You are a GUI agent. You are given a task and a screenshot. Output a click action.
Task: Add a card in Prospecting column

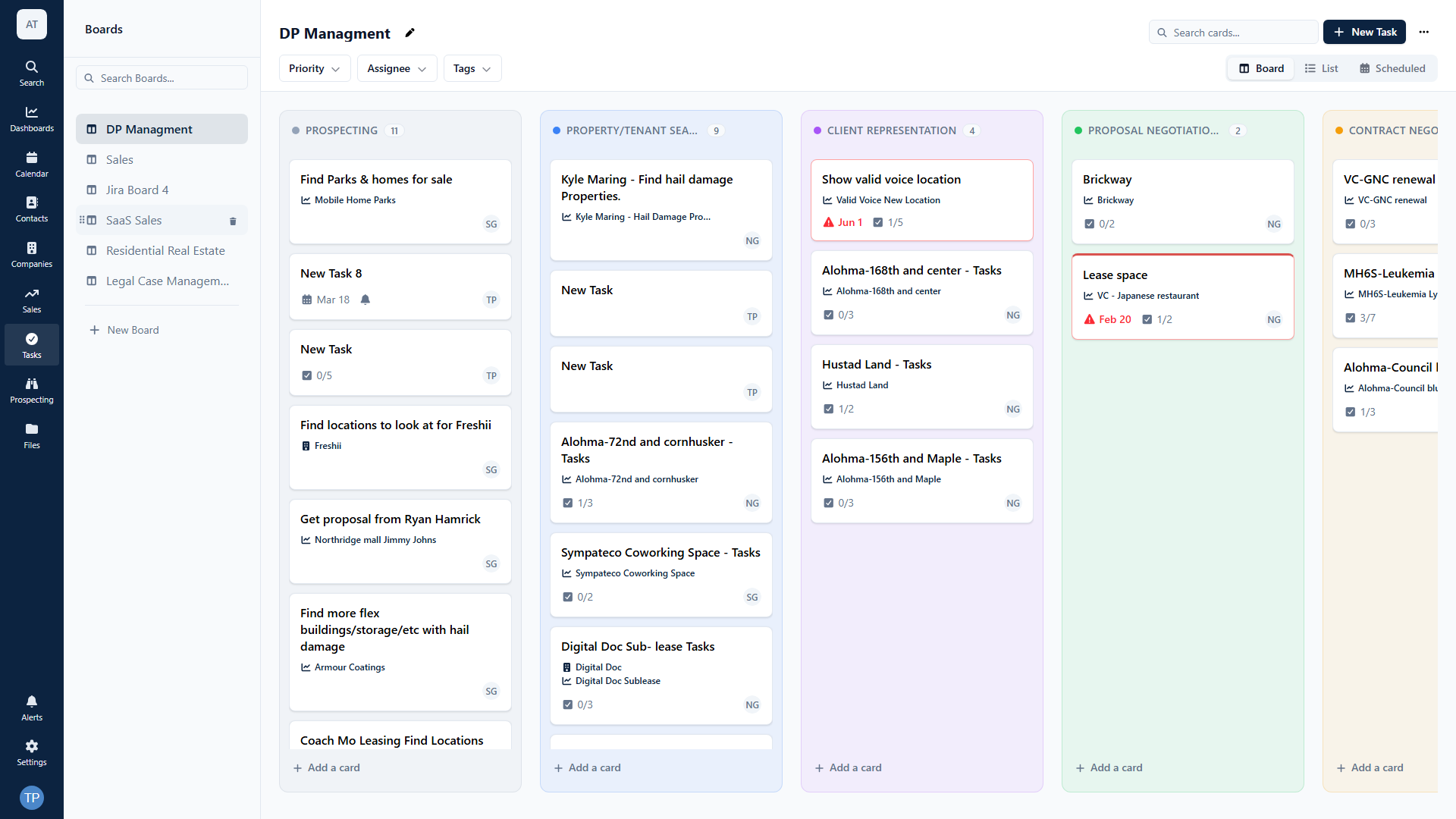(327, 767)
